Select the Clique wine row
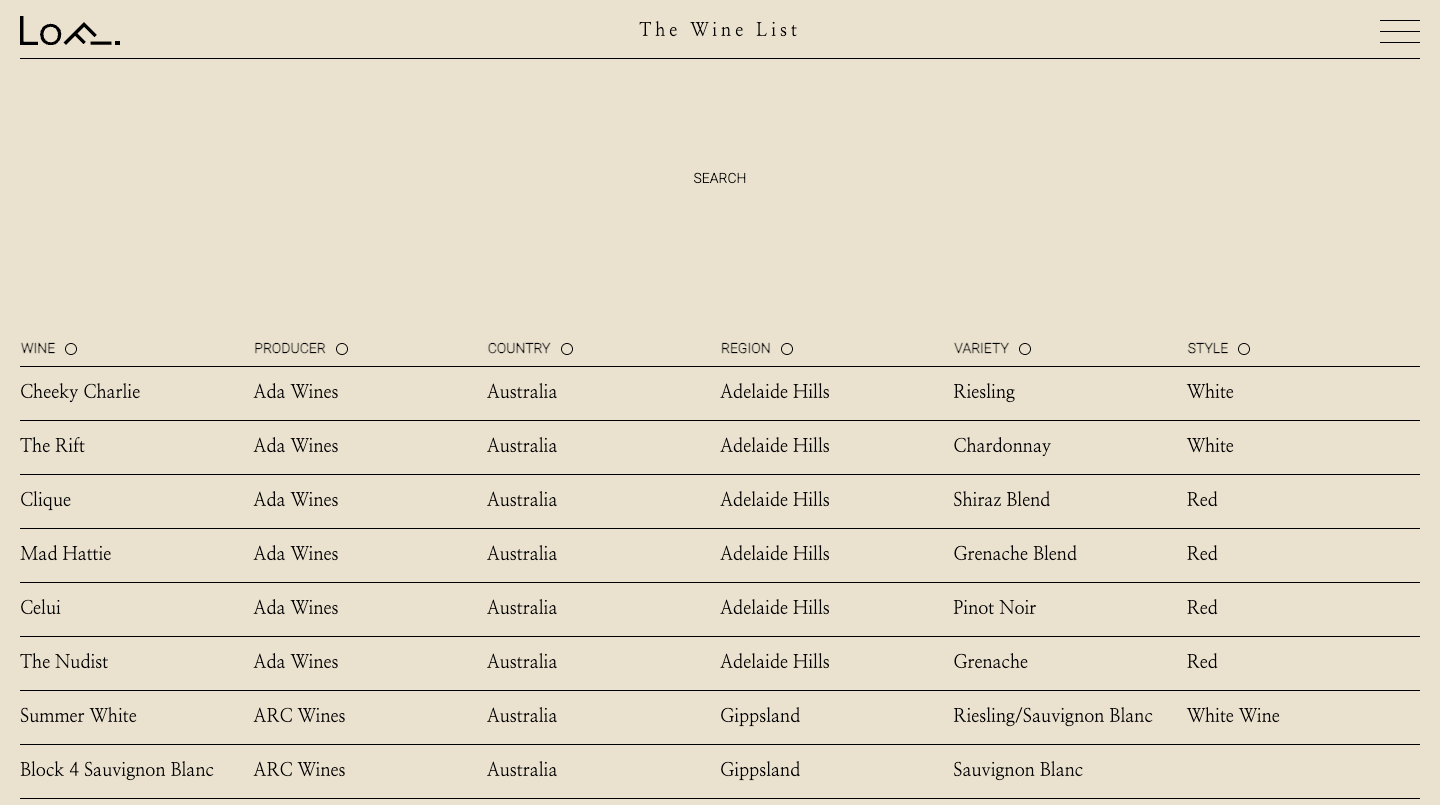This screenshot has width=1440, height=805. (720, 500)
